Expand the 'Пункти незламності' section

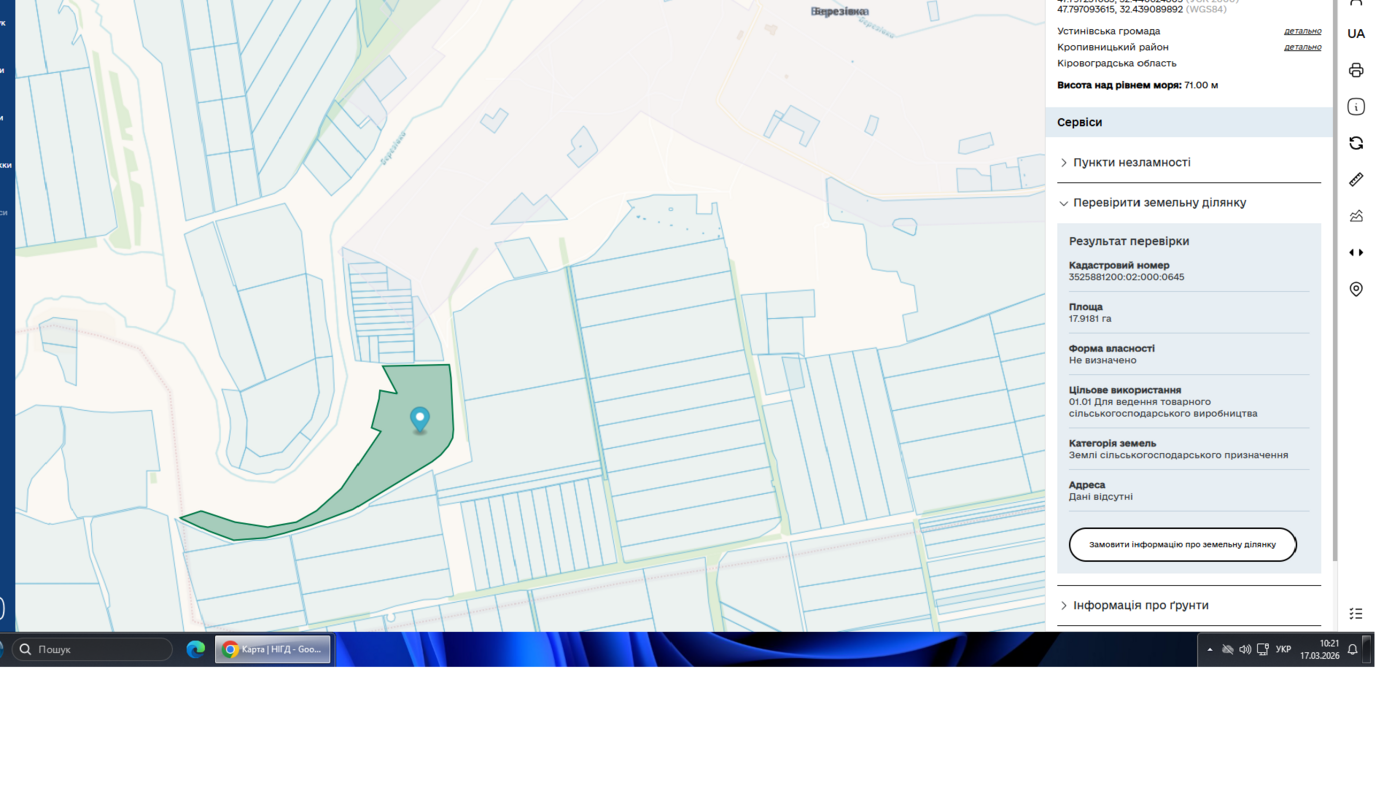[x=1189, y=162]
